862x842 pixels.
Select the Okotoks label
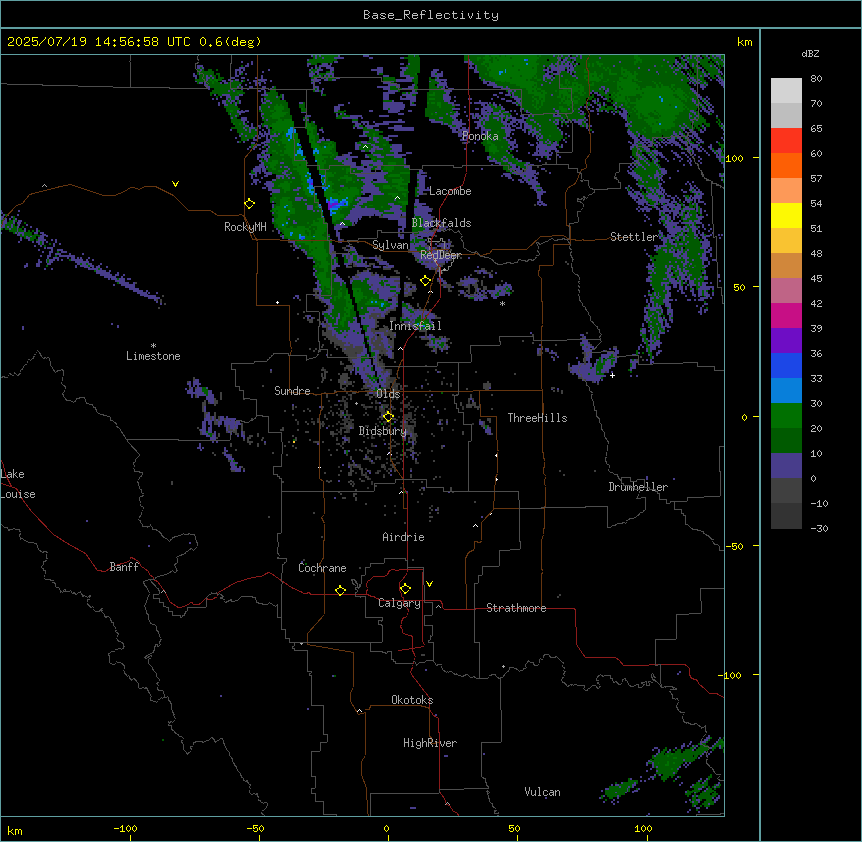(x=412, y=700)
